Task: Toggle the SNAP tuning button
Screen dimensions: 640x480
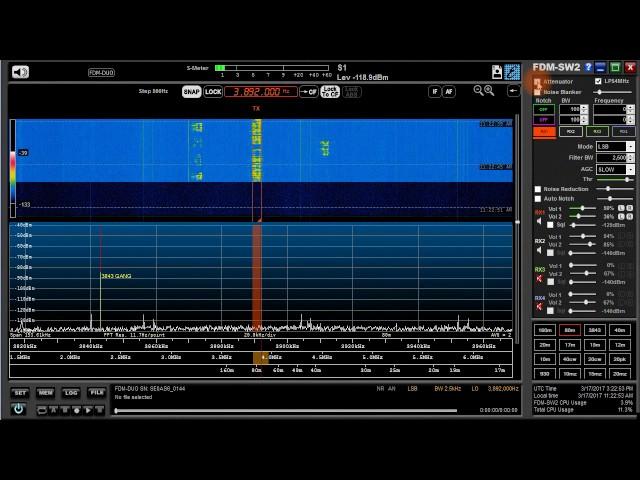Action: 191,91
